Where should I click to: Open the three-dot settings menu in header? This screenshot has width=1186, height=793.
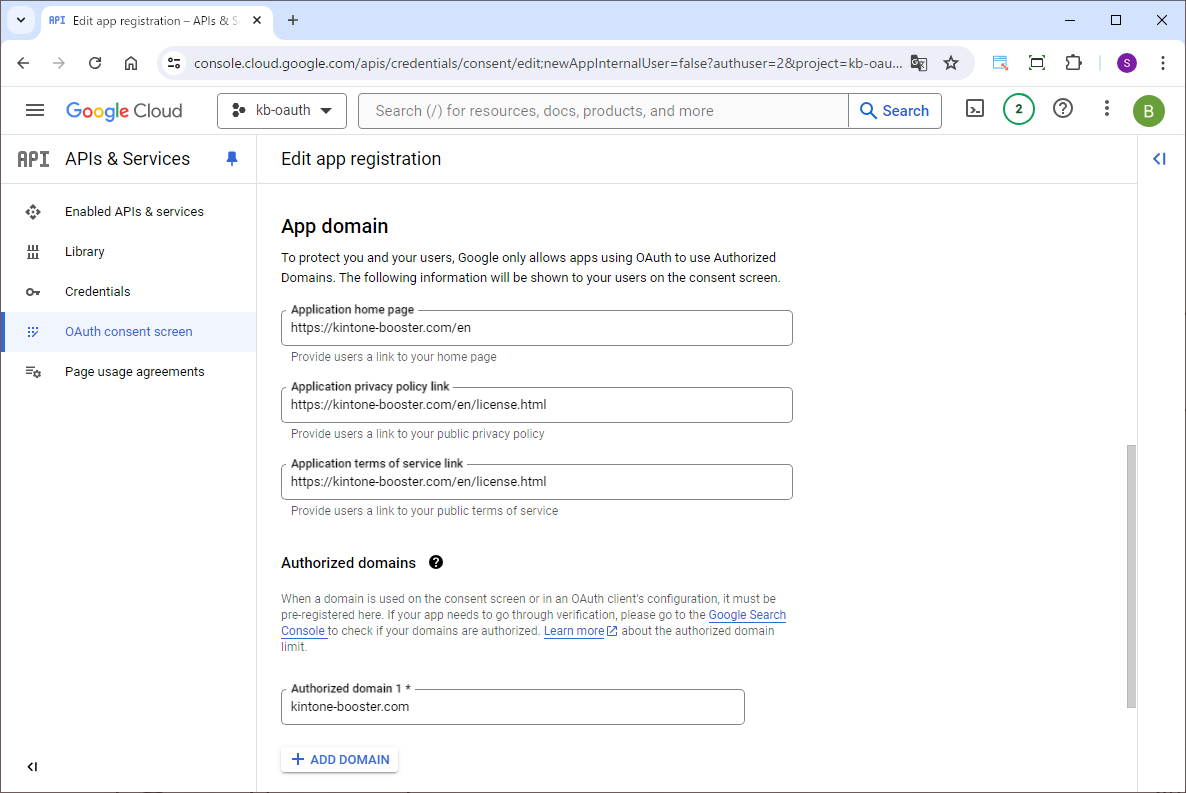coord(1106,109)
